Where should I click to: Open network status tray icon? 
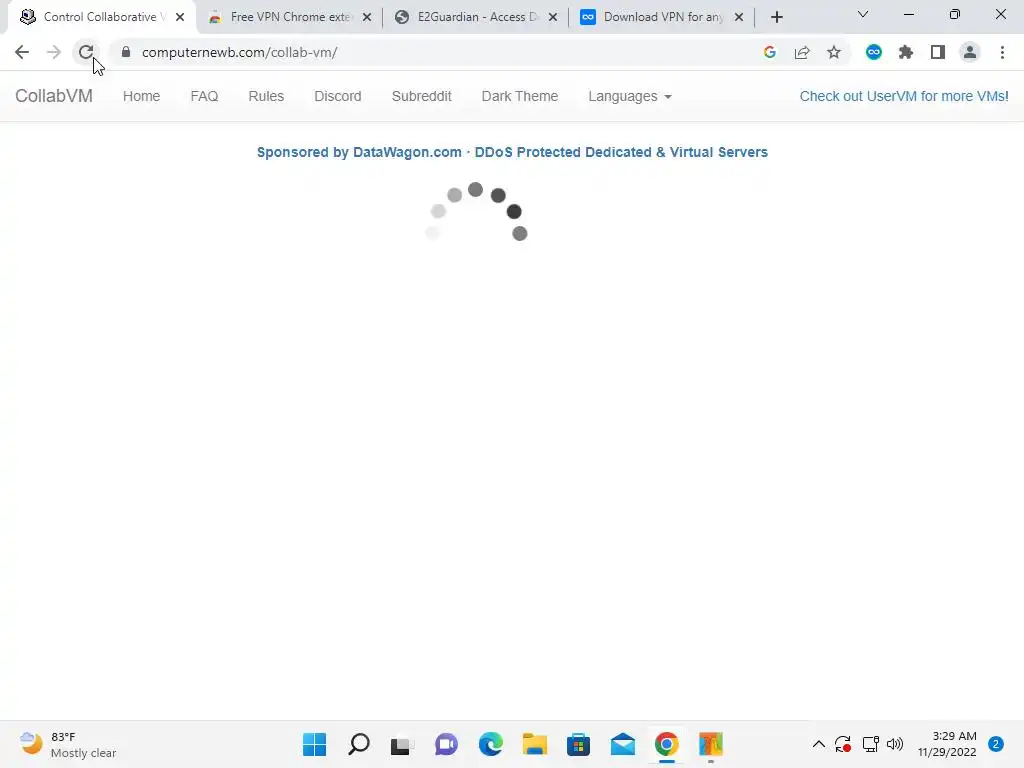pyautogui.click(x=871, y=744)
